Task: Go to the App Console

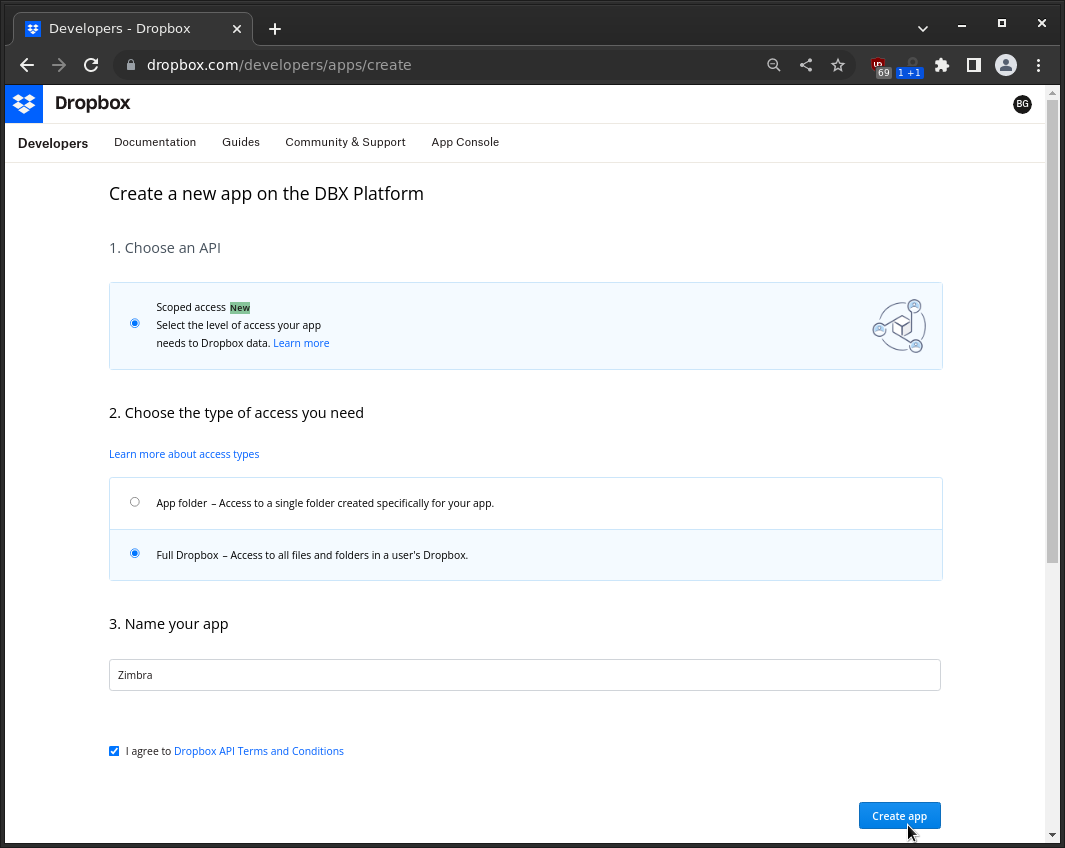Action: coord(465,142)
